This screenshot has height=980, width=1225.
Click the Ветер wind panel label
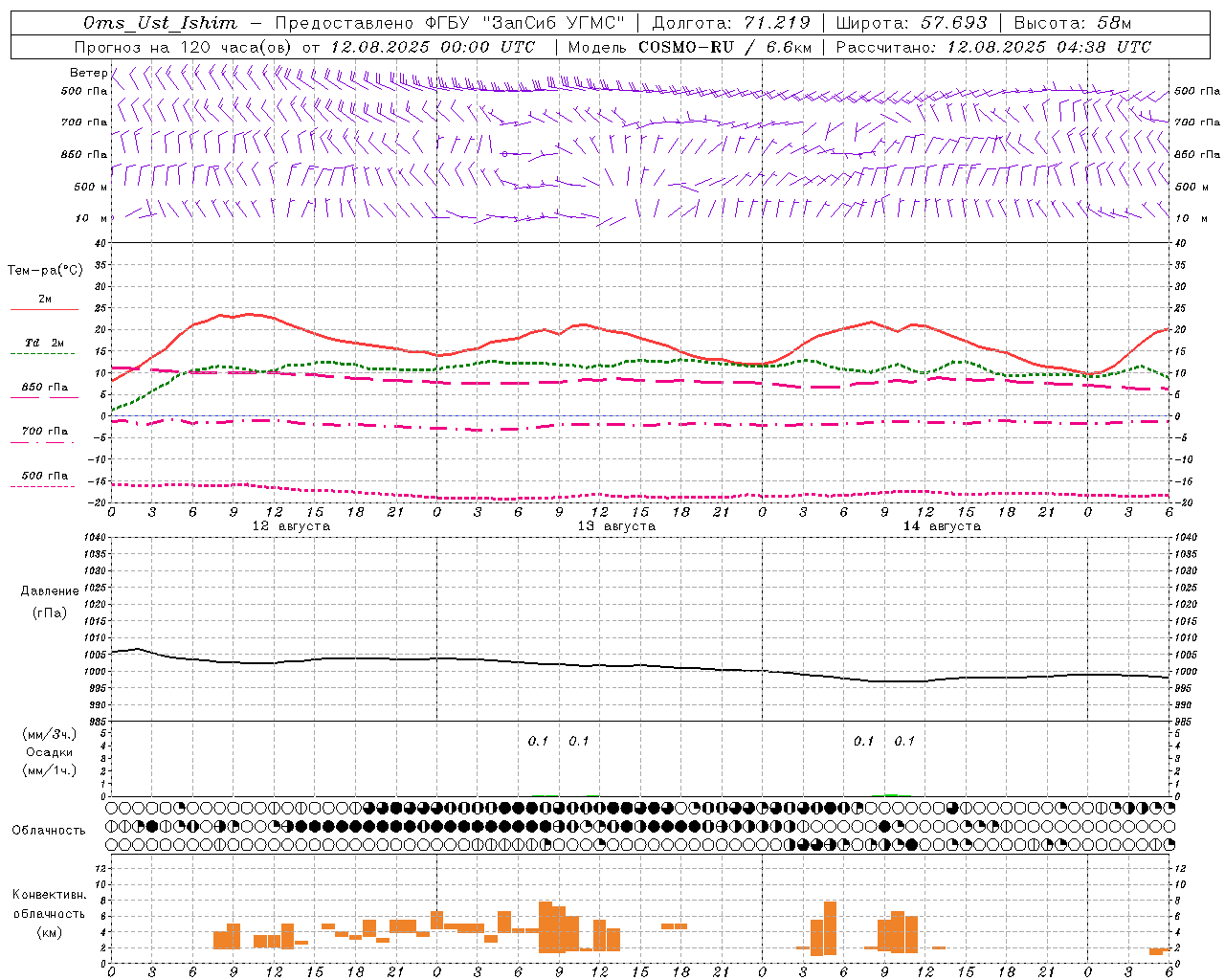tap(88, 73)
